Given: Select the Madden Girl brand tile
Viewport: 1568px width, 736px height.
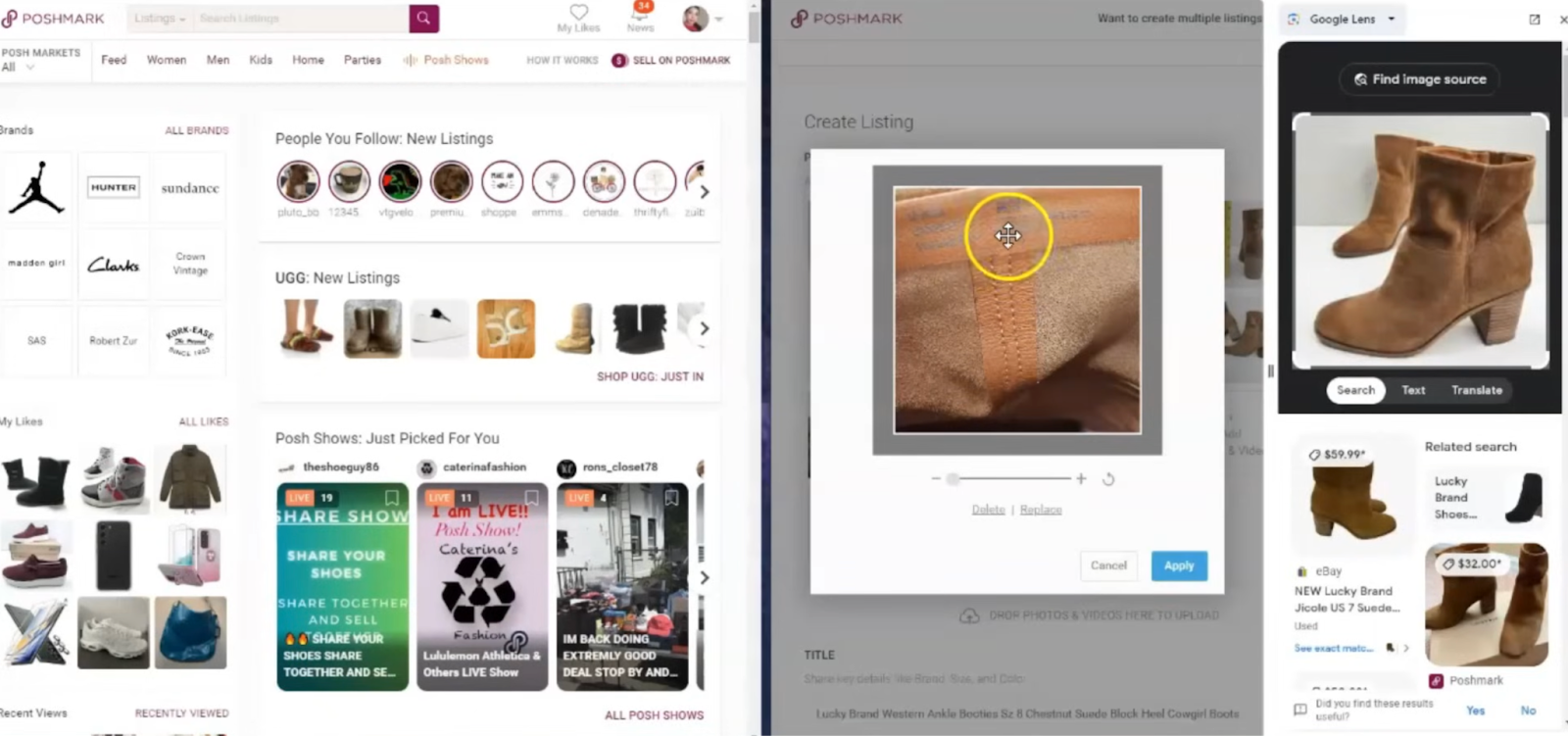Looking at the screenshot, I should (x=36, y=263).
